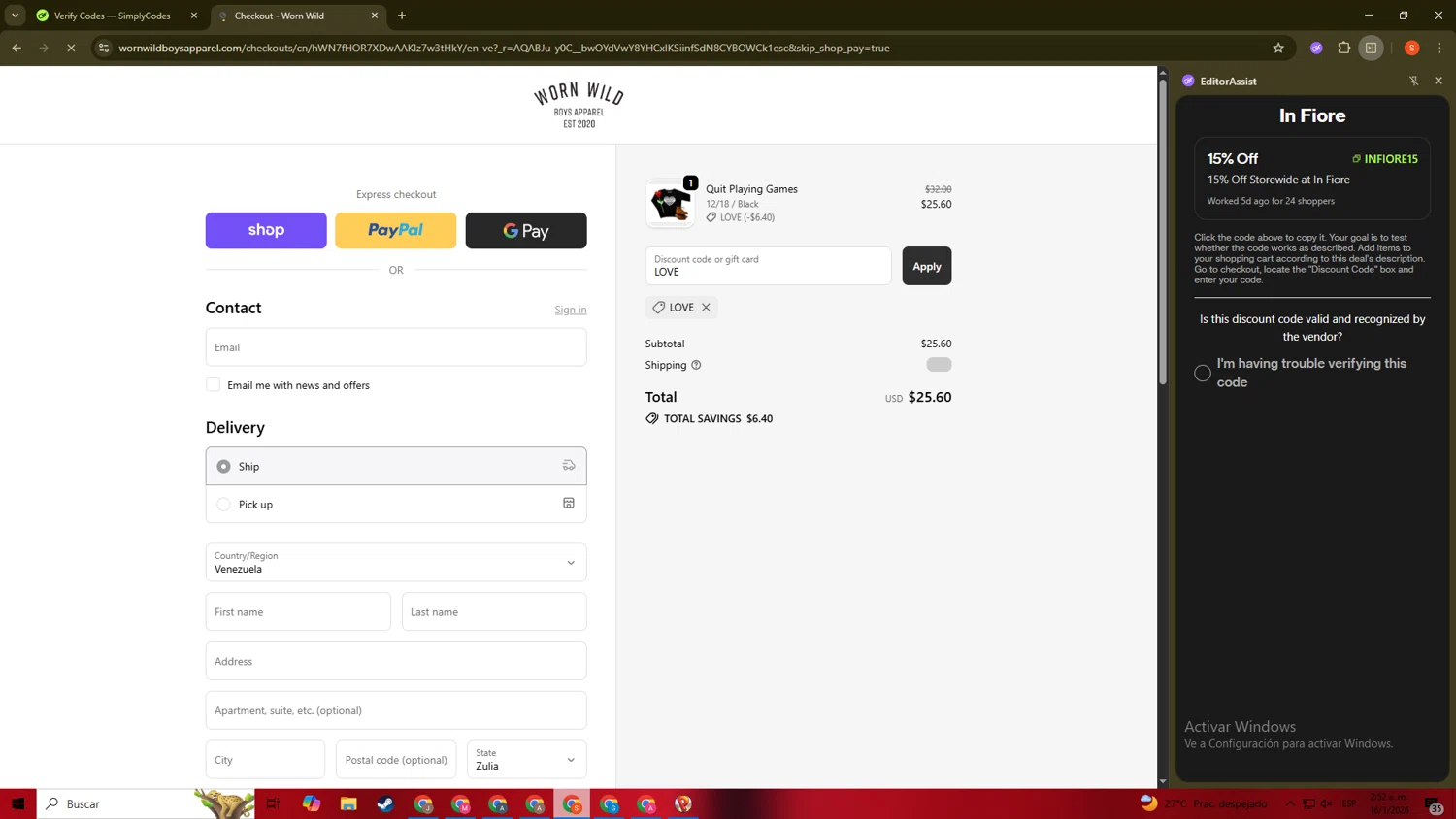Open Windows Start menu

coord(17,803)
